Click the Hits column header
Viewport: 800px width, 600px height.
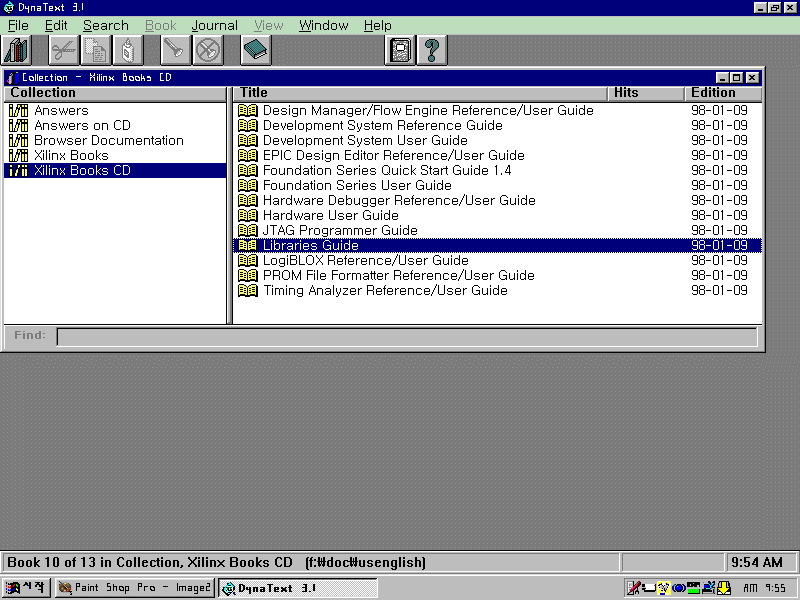tap(646, 93)
